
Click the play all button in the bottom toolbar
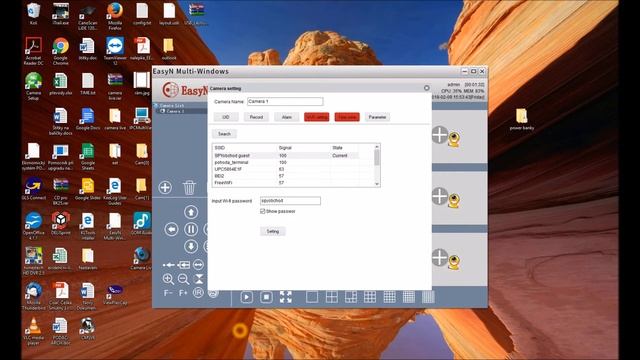click(247, 297)
